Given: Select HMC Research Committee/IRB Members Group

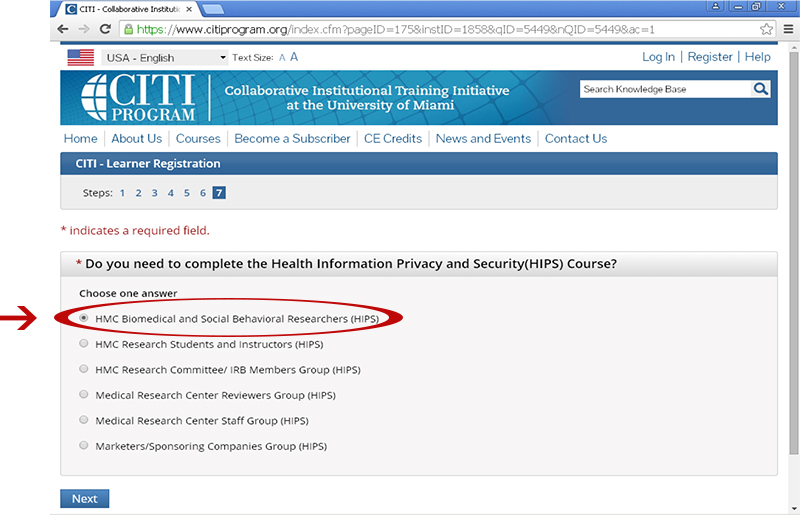Looking at the screenshot, I should point(84,369).
